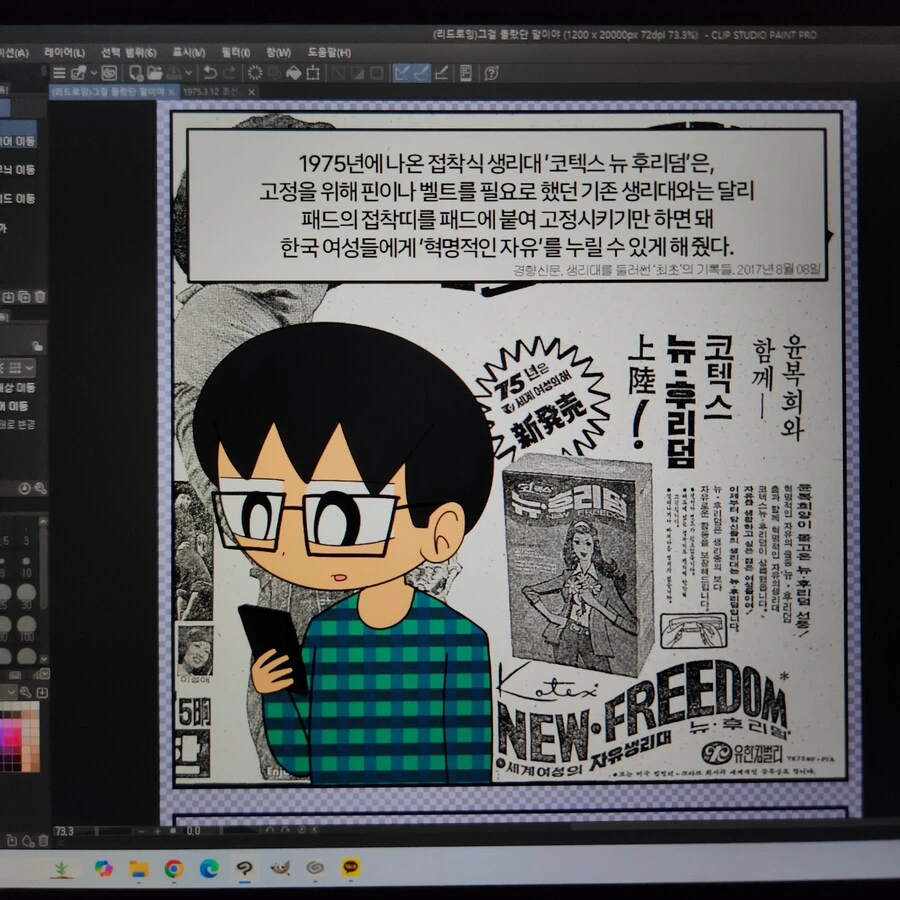Open Google Chrome from the taskbar
900x900 pixels.
coord(174,869)
